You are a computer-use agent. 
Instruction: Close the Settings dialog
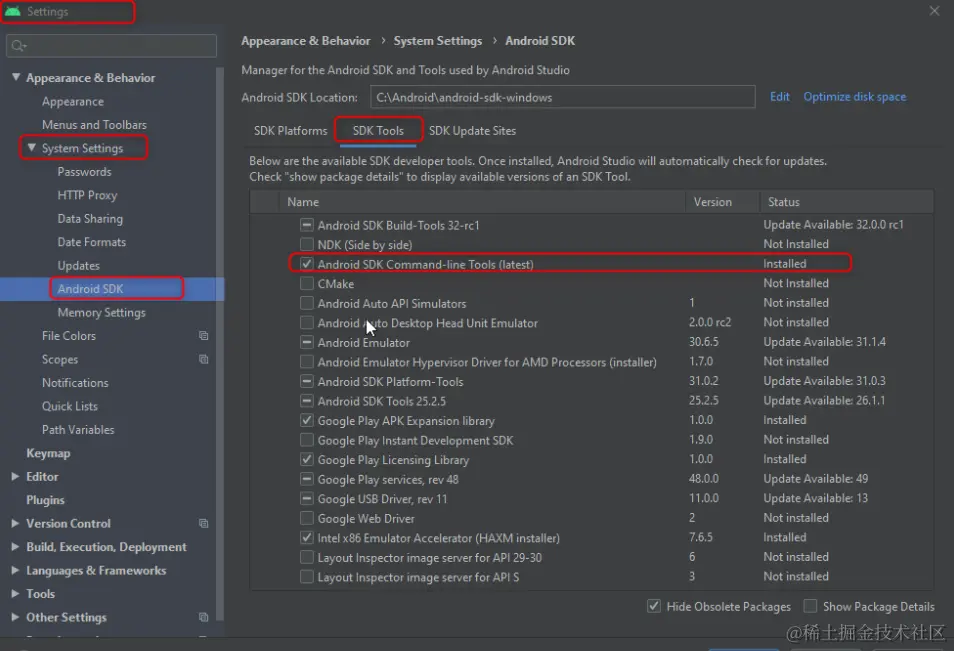(934, 11)
